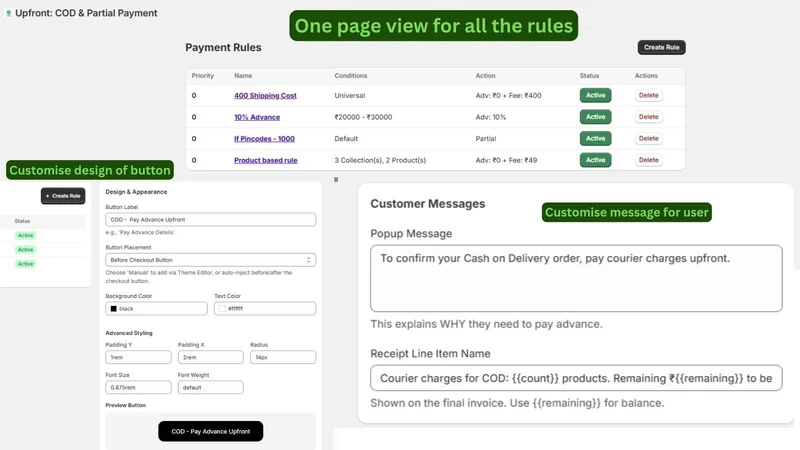Click the '3 Collection(s), 2 Product(s)' cell
800x450 pixels.
(380, 160)
